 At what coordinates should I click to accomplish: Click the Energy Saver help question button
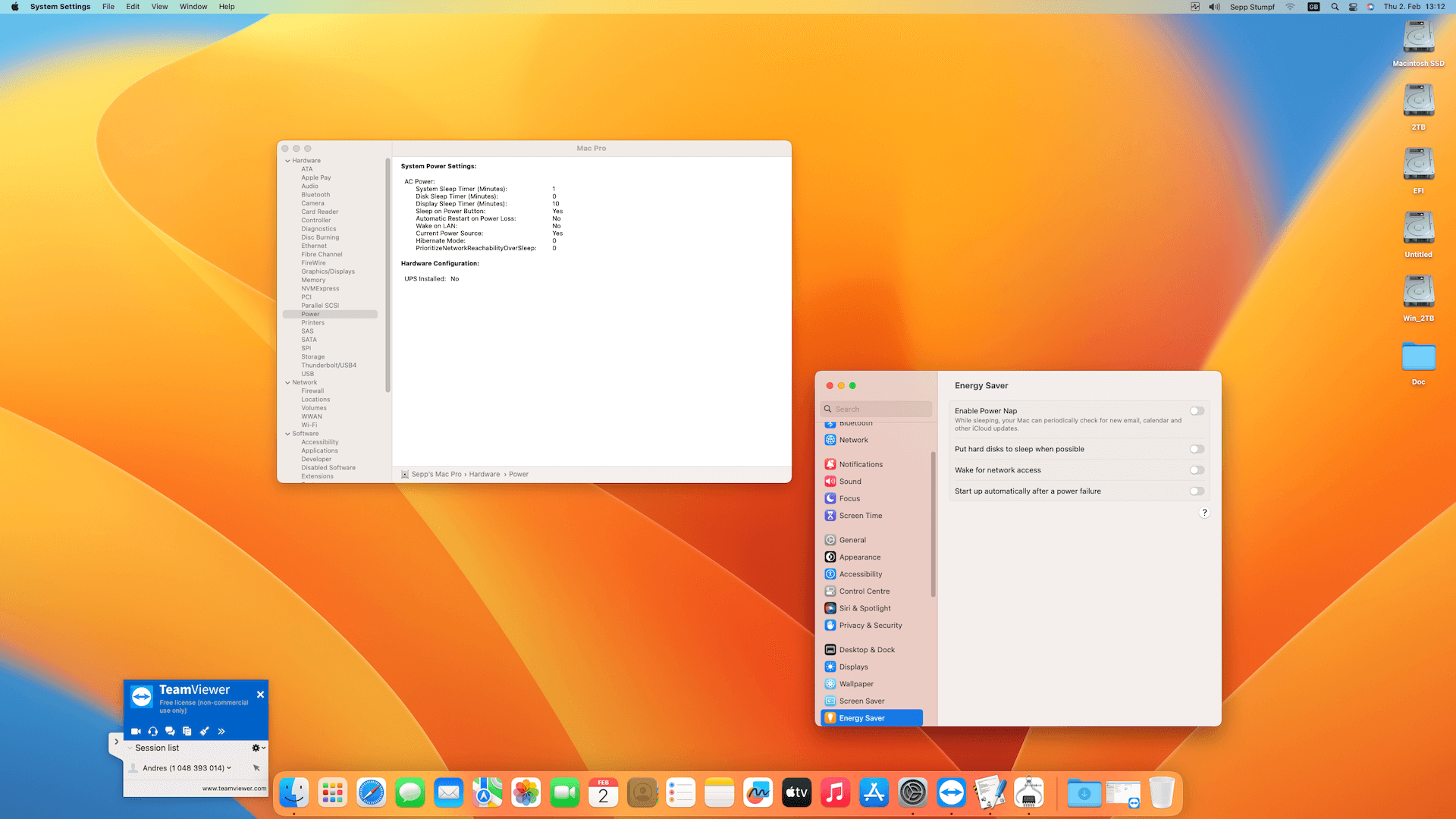click(1204, 513)
